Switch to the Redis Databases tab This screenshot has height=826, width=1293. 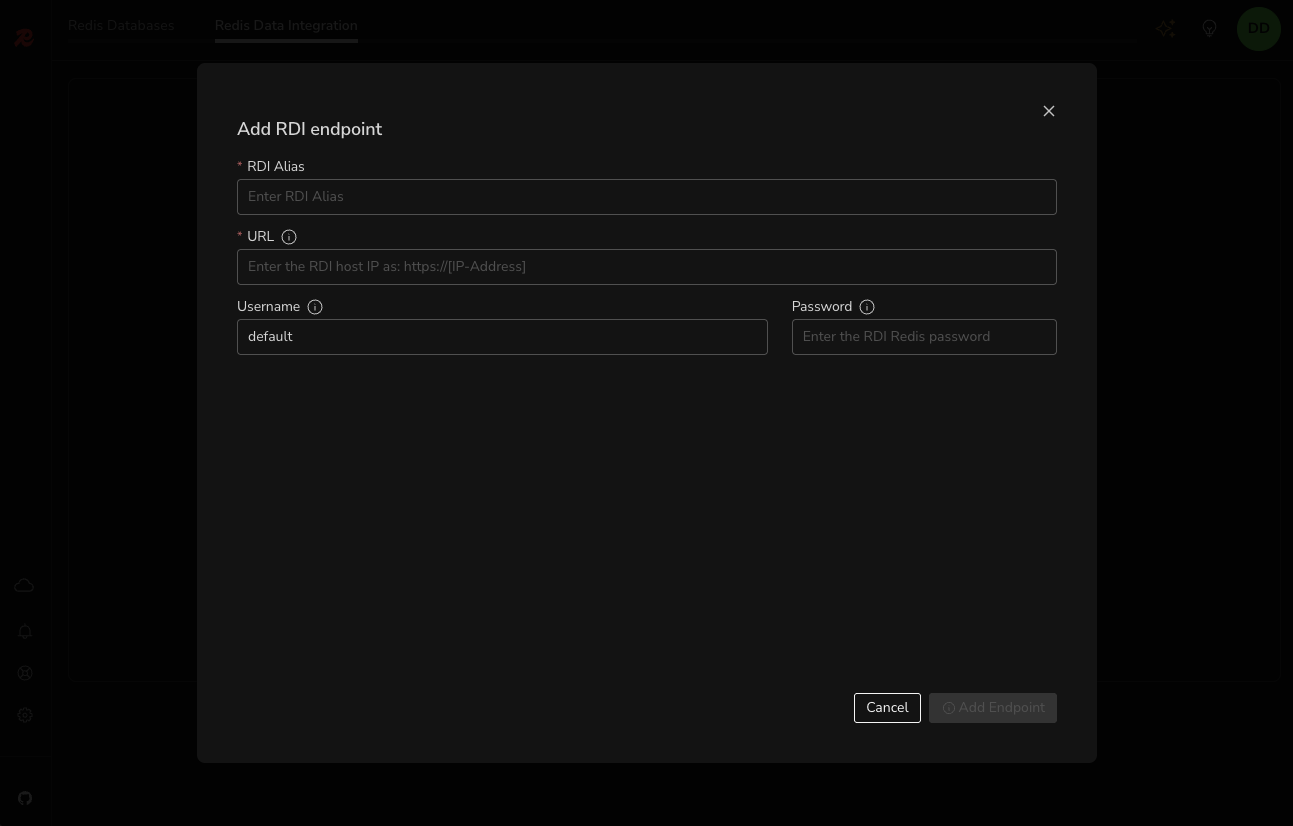click(x=121, y=26)
